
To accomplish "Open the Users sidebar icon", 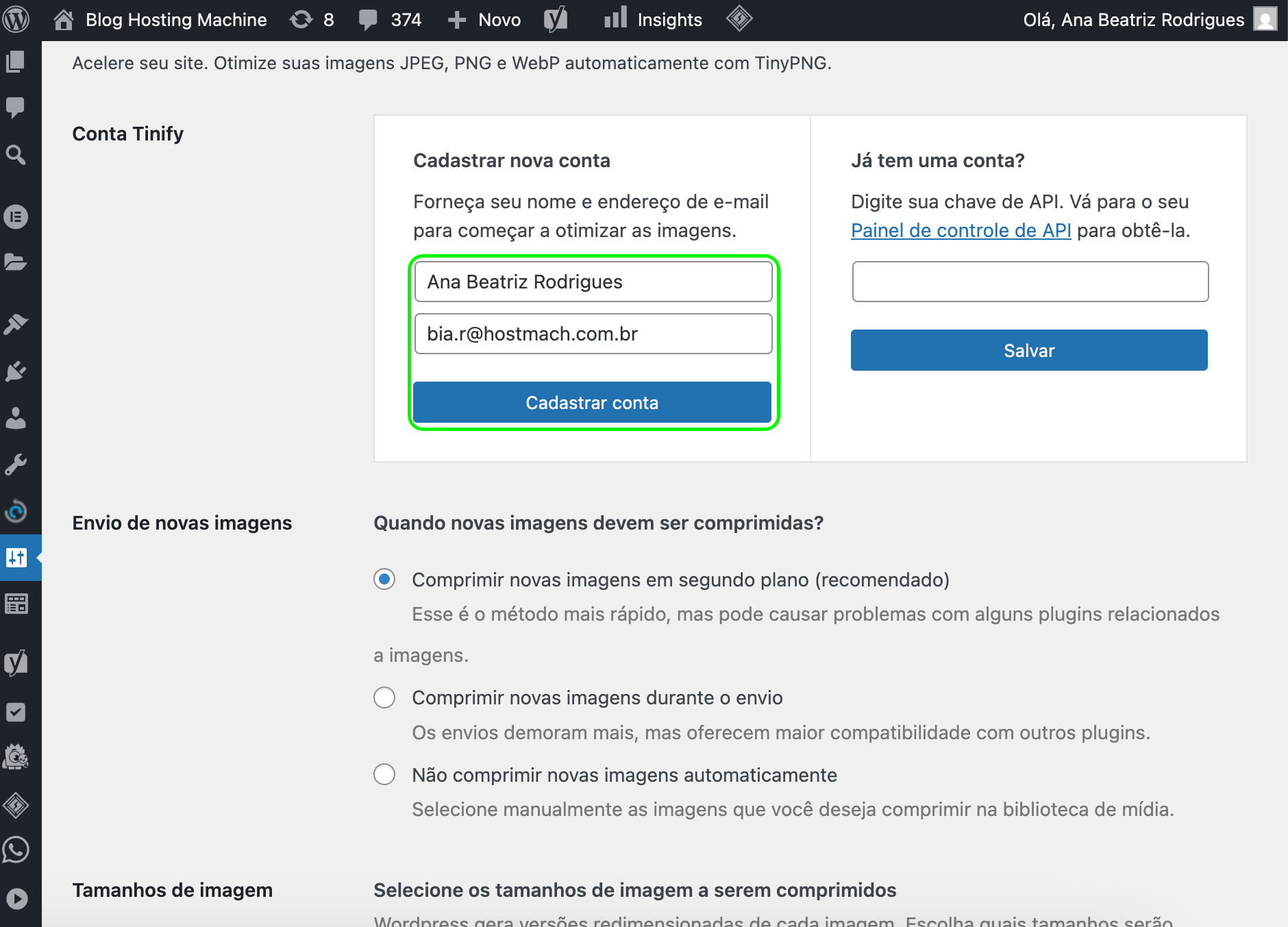I will pyautogui.click(x=15, y=418).
